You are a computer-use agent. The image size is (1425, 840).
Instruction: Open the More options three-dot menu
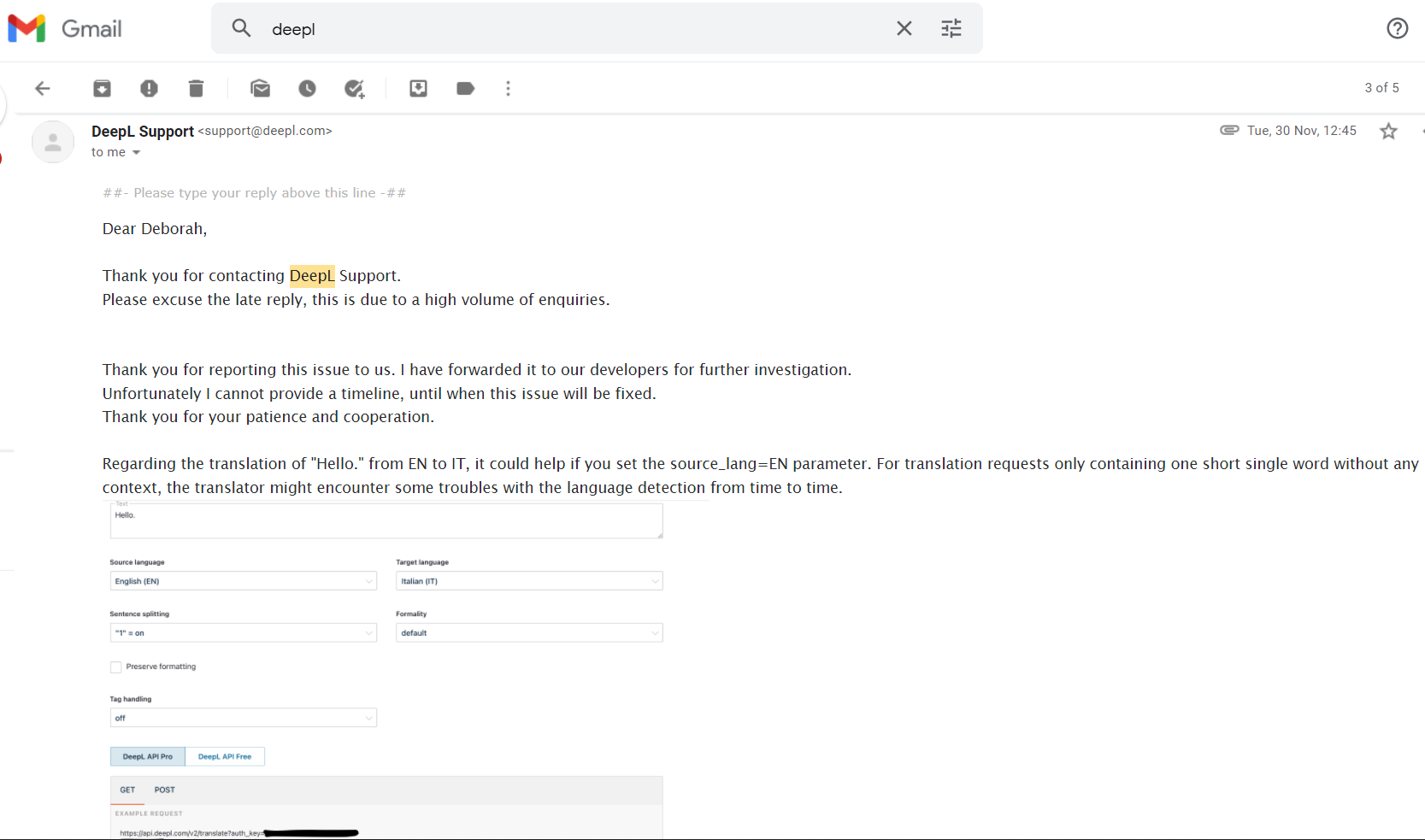point(508,88)
